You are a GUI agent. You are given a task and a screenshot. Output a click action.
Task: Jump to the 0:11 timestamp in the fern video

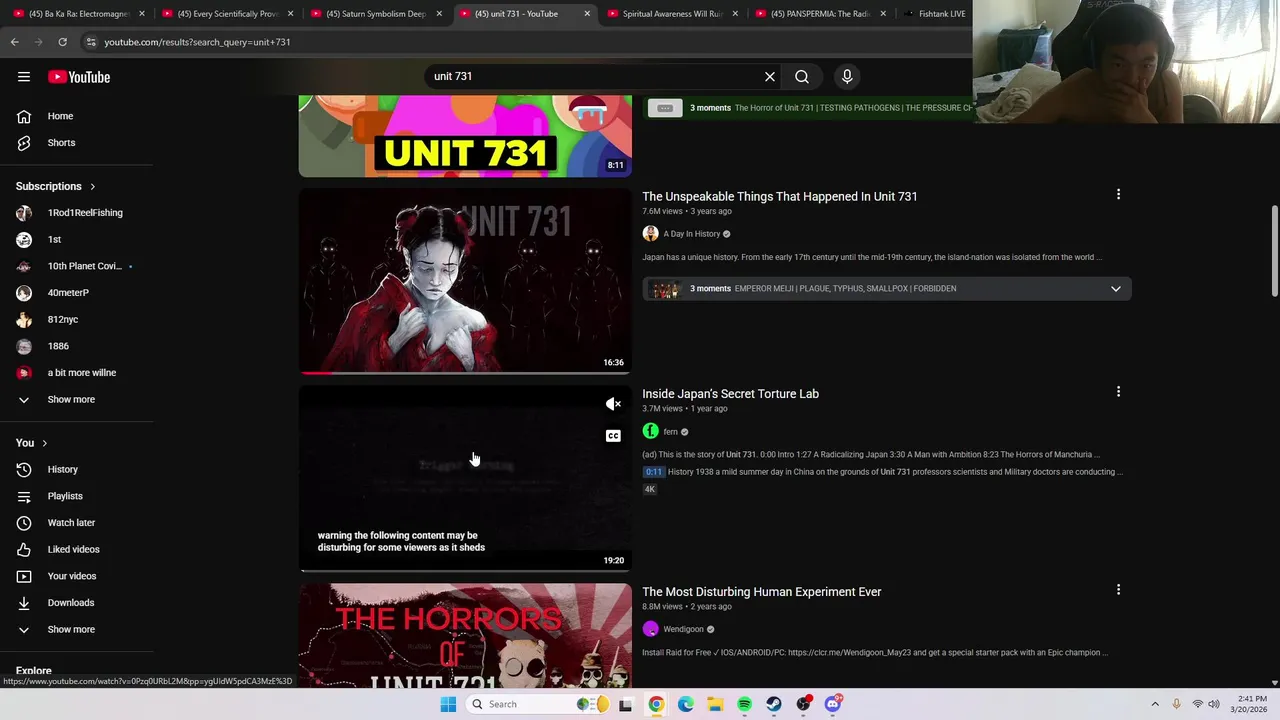pyautogui.click(x=653, y=472)
